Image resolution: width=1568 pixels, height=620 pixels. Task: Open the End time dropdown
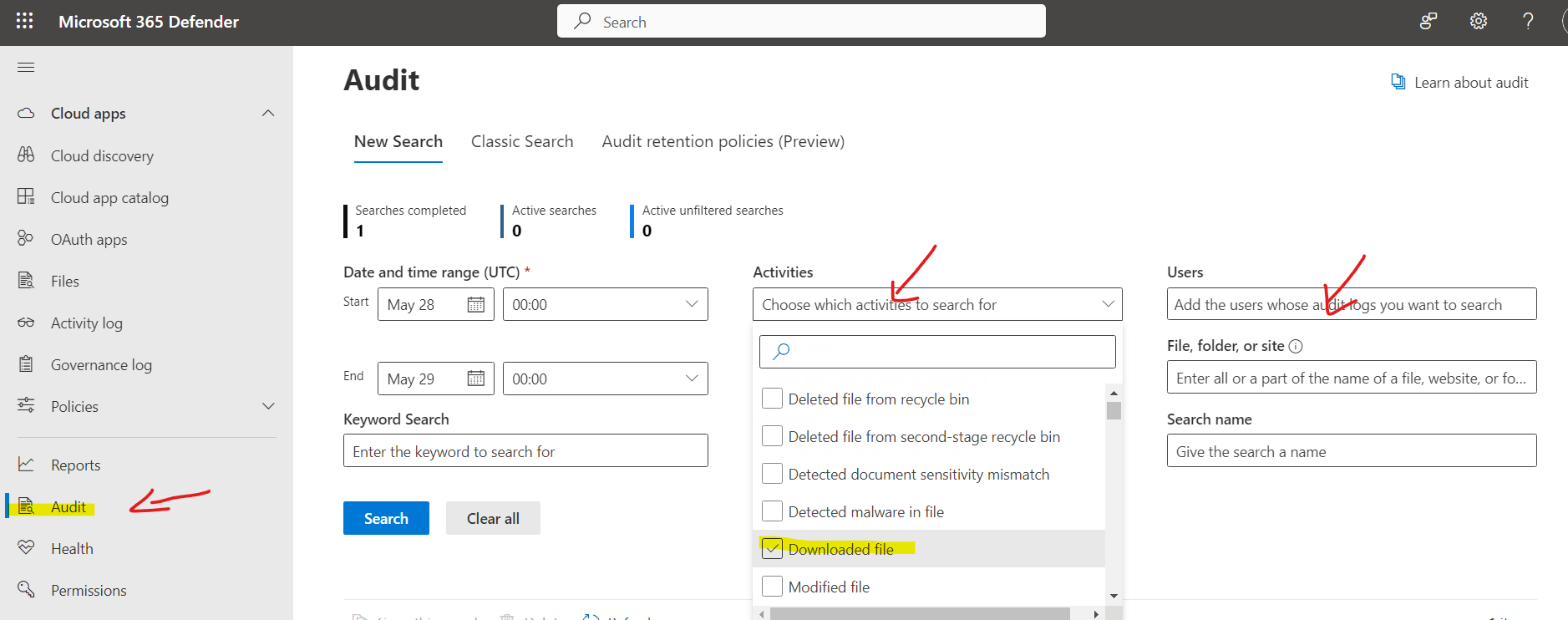(x=605, y=379)
